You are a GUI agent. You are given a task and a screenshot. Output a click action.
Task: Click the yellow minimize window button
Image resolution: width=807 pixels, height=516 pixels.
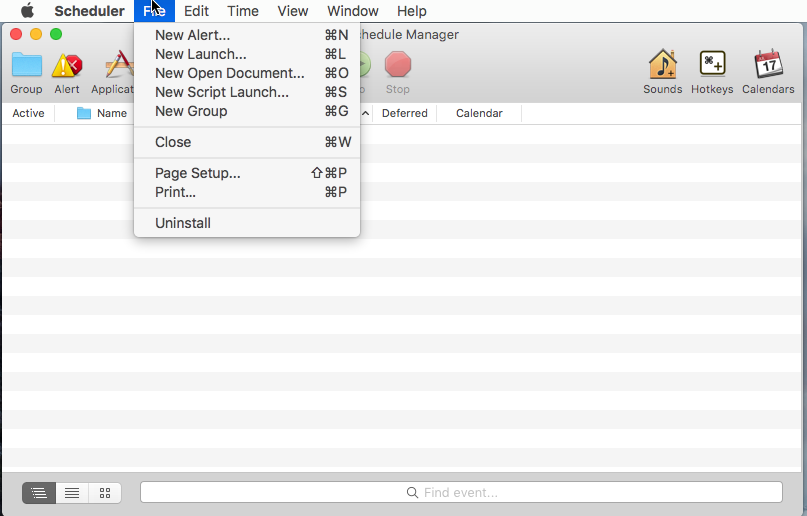[x=36, y=34]
